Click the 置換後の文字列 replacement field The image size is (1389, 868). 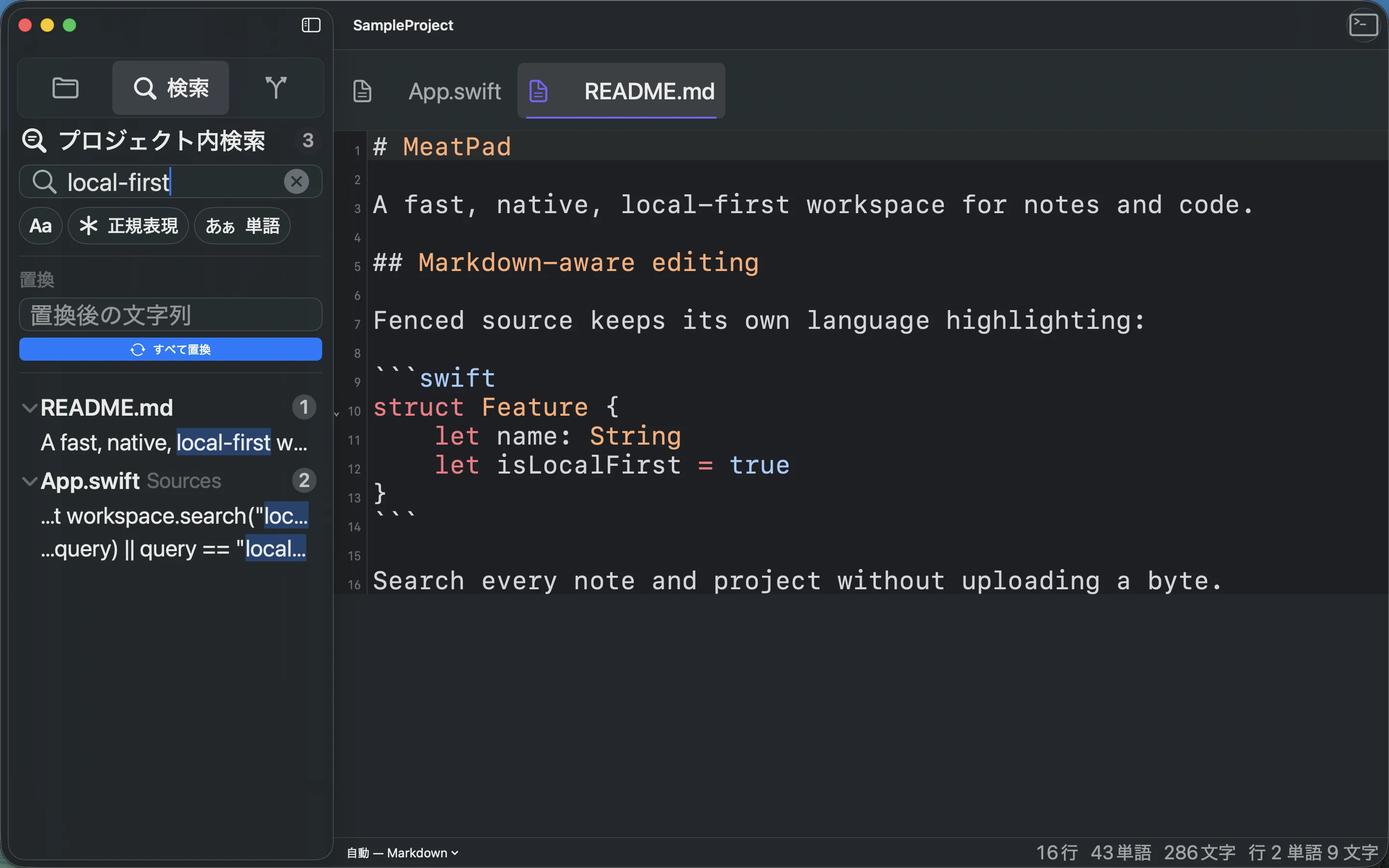(x=170, y=314)
